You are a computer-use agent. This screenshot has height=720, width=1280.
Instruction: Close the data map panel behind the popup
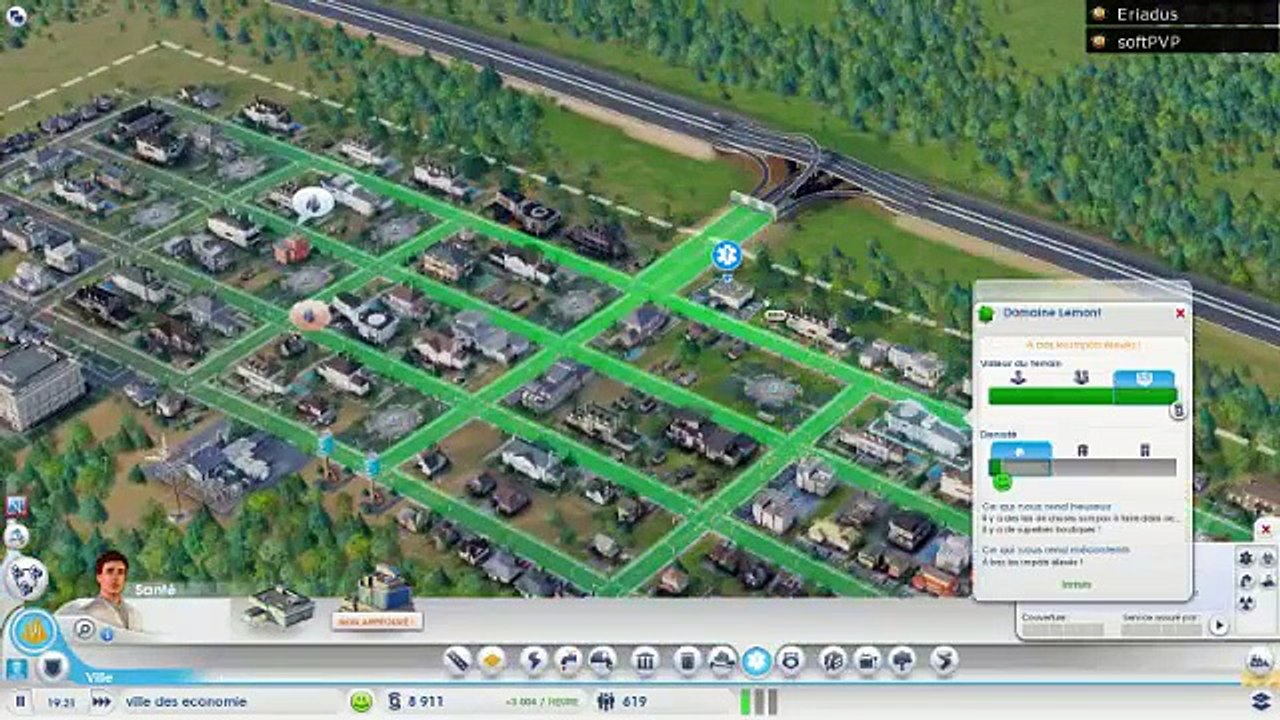tap(1265, 529)
